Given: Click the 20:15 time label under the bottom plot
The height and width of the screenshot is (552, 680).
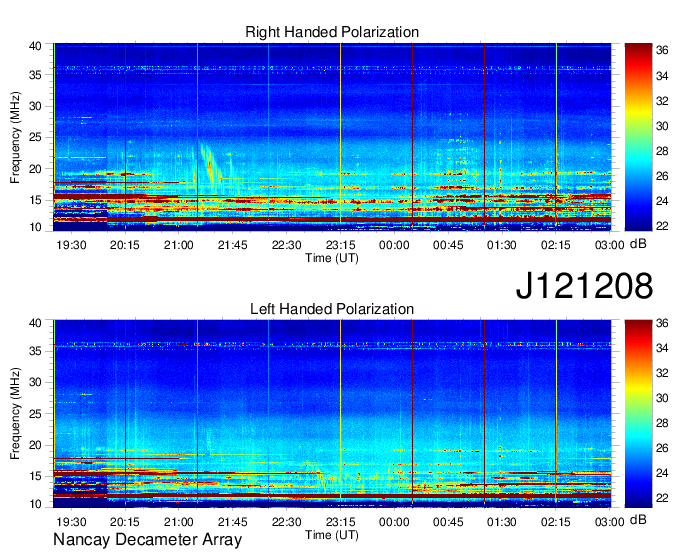Looking at the screenshot, I should (125, 522).
